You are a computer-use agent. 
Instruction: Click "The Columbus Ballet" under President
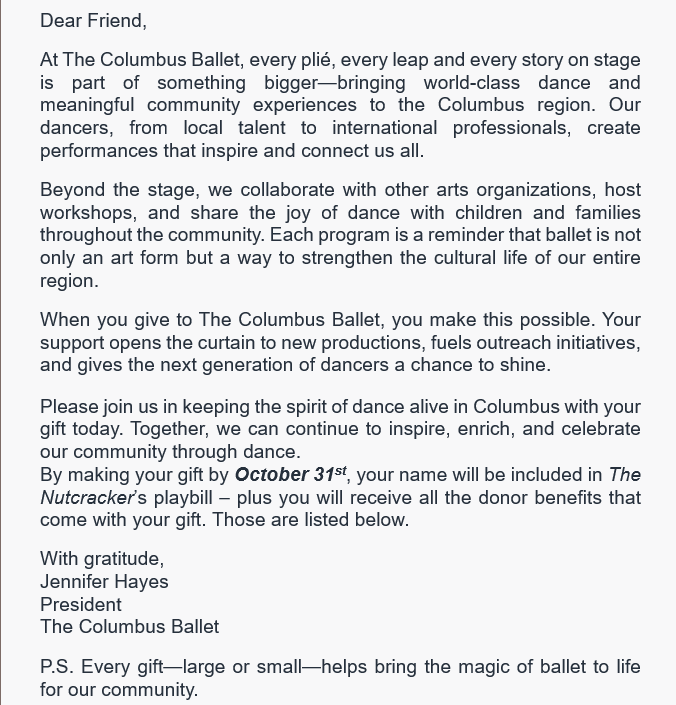pos(129,627)
